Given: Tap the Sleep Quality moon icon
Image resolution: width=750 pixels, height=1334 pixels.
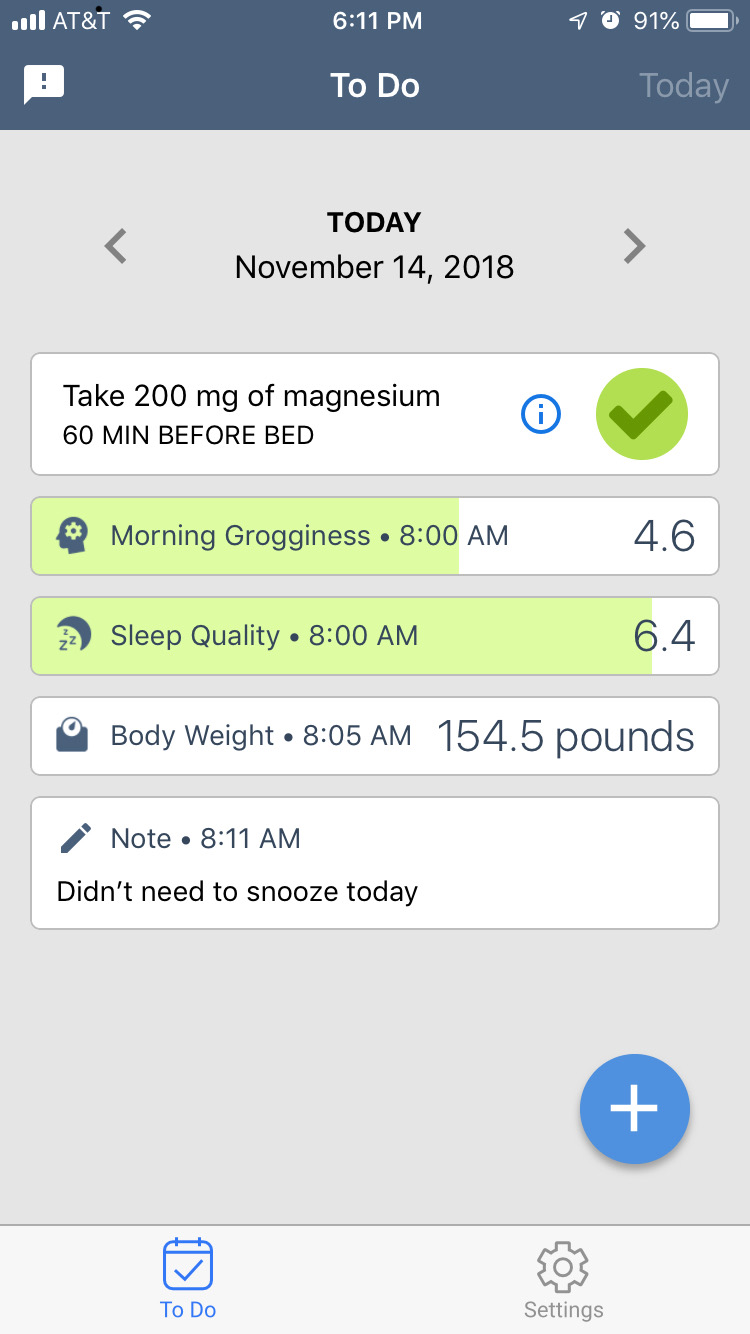Looking at the screenshot, I should tap(73, 636).
